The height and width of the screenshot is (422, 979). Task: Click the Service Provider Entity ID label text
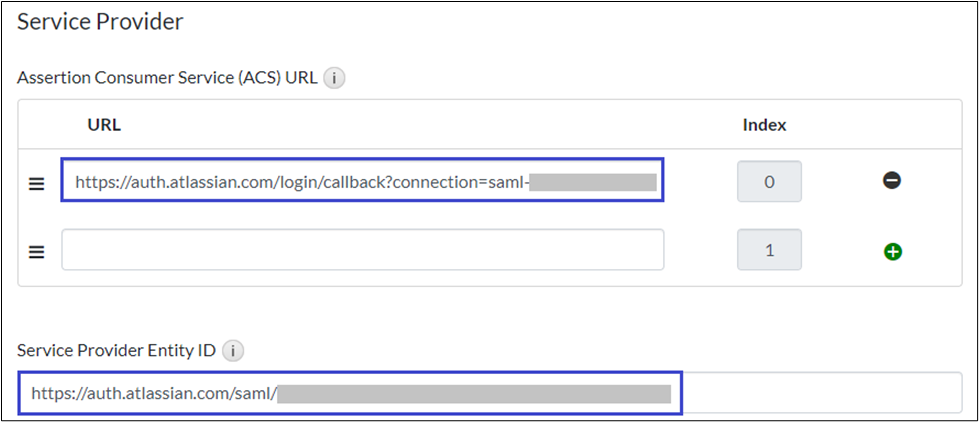click(x=116, y=351)
